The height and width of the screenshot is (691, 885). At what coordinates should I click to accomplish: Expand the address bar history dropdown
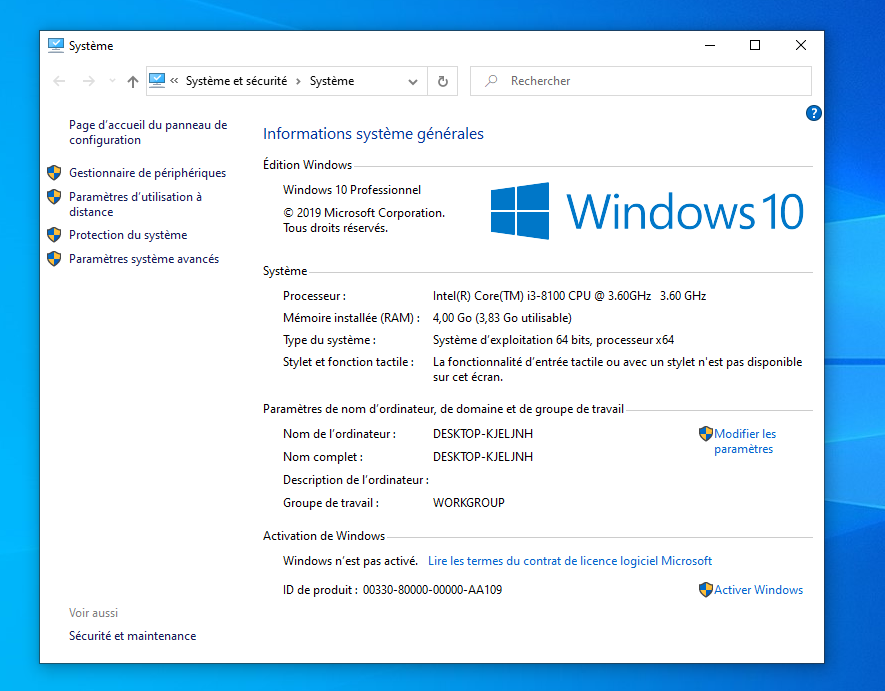point(413,81)
